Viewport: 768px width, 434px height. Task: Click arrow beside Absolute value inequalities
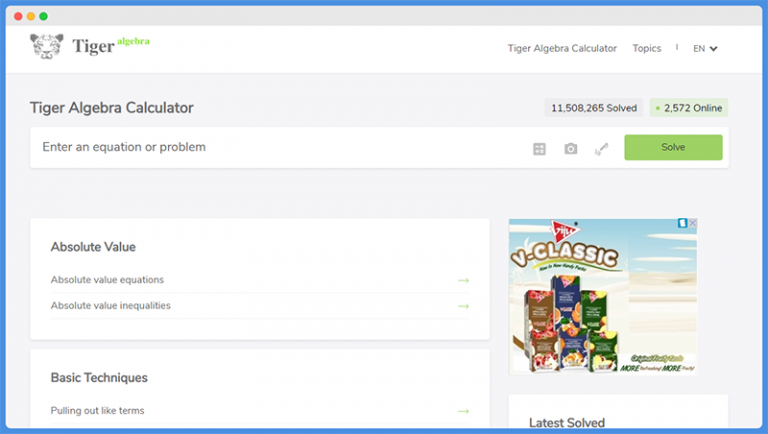click(463, 306)
